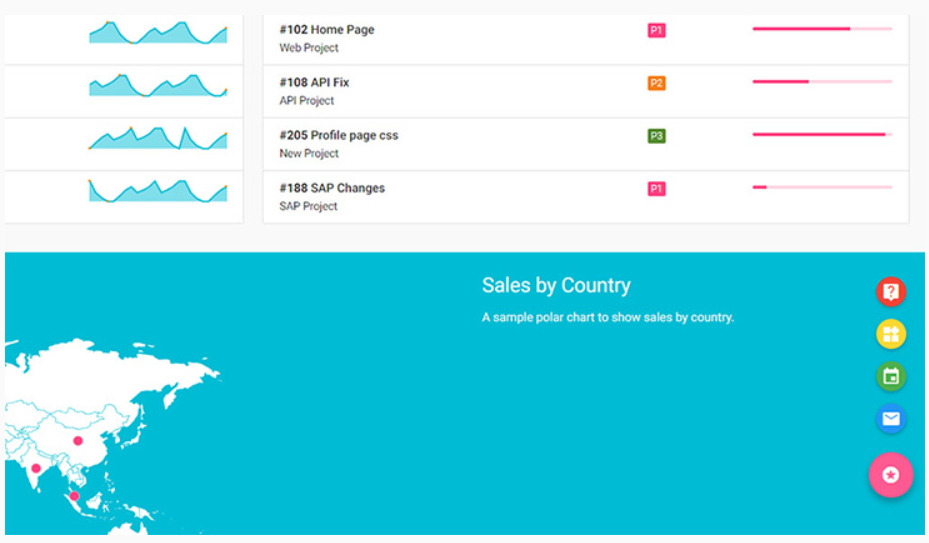Click P1 badge on SAP Changes row
Image resolution: width=929 pixels, height=543 pixels.
pos(656,189)
